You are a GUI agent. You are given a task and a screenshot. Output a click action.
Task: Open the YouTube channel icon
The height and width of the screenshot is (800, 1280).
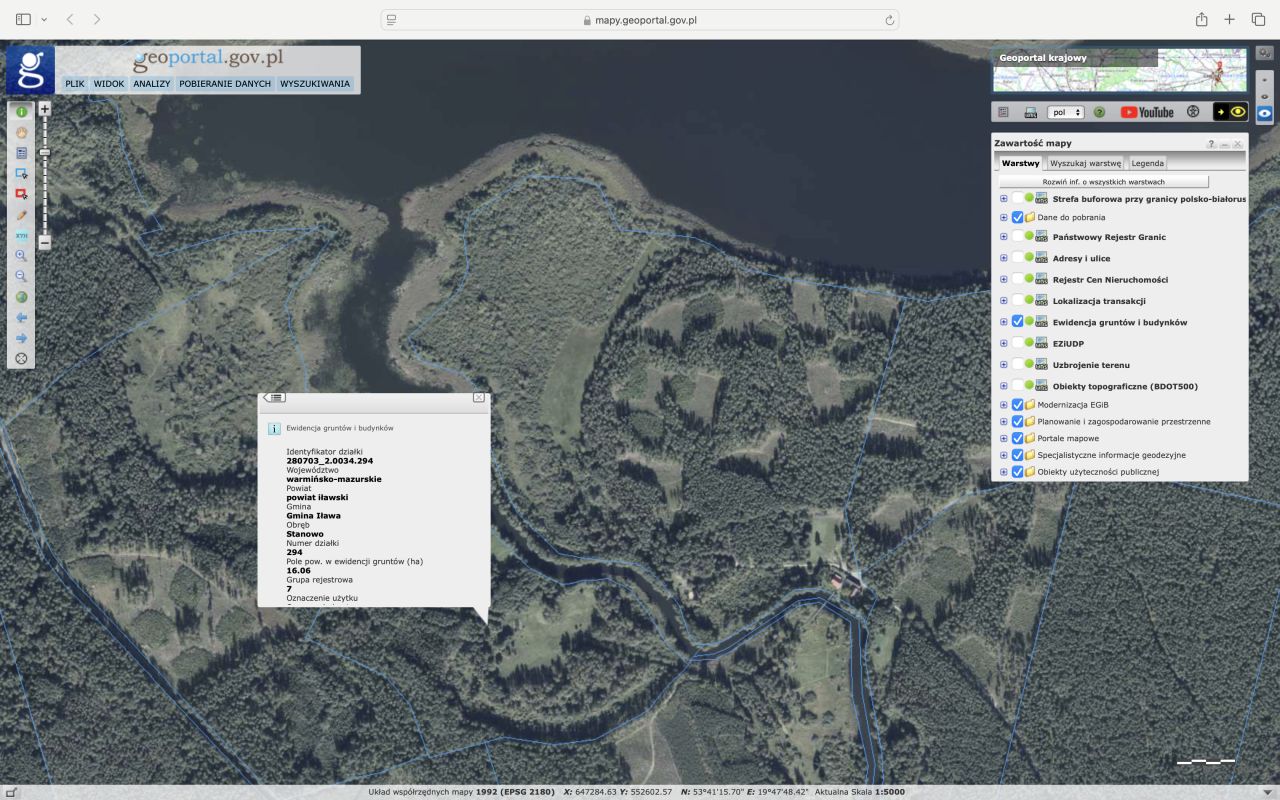click(x=1147, y=112)
